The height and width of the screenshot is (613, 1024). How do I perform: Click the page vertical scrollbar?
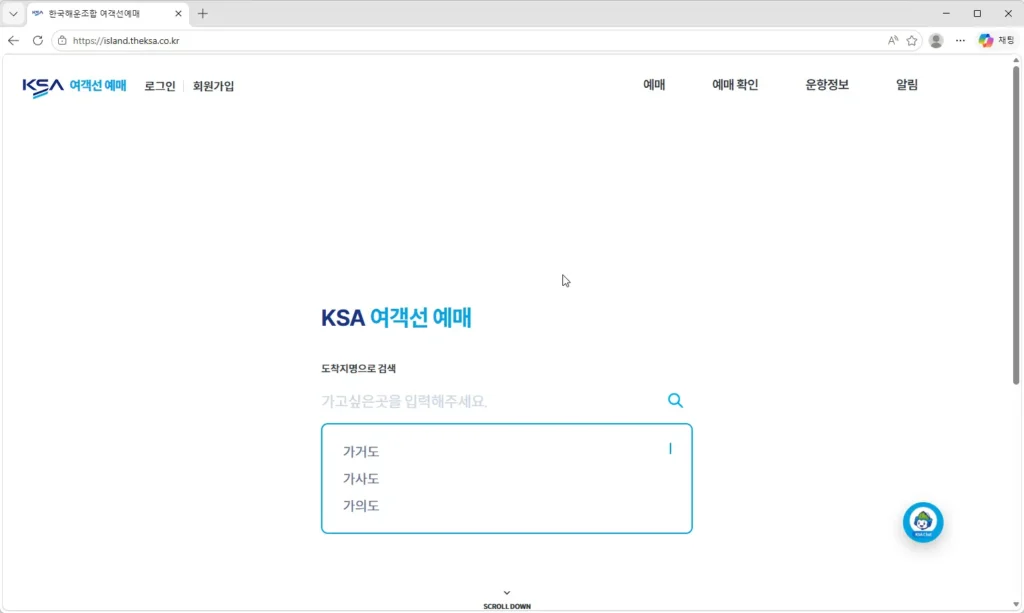[x=1016, y=225]
